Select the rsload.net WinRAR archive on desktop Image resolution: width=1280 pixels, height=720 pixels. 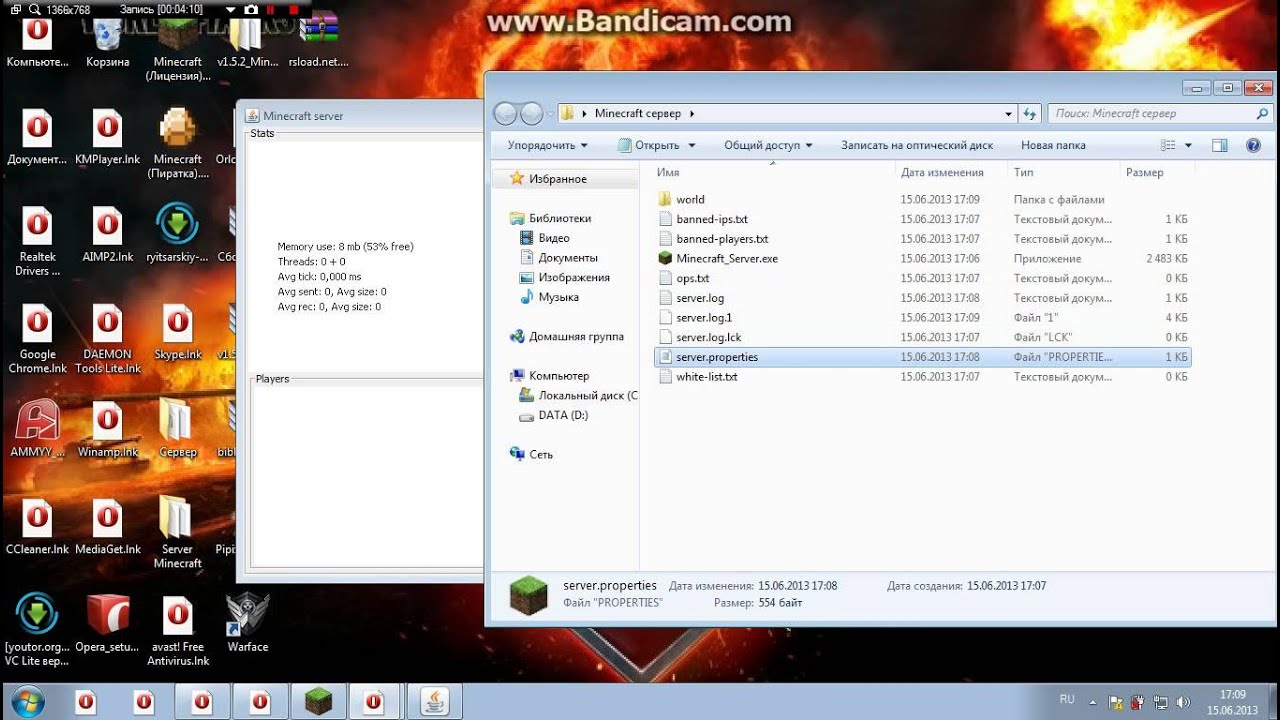[x=318, y=40]
